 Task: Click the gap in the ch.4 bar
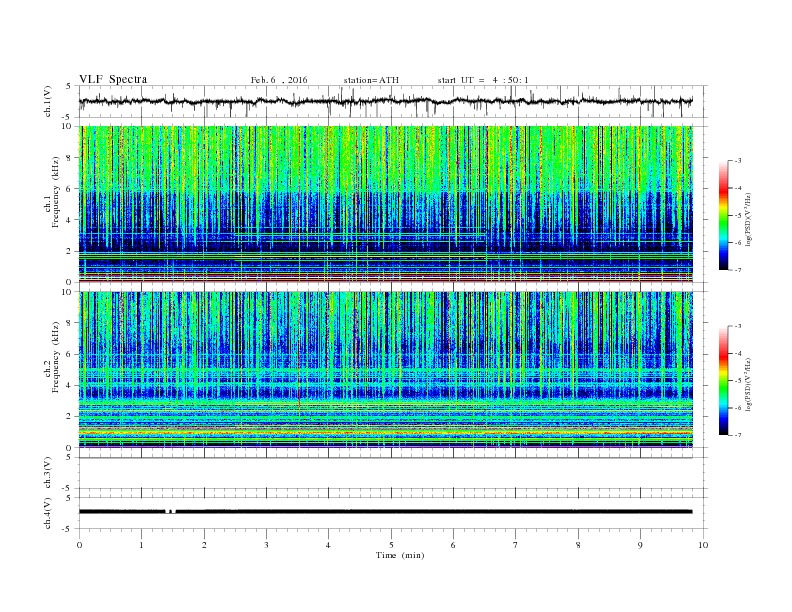pos(170,512)
